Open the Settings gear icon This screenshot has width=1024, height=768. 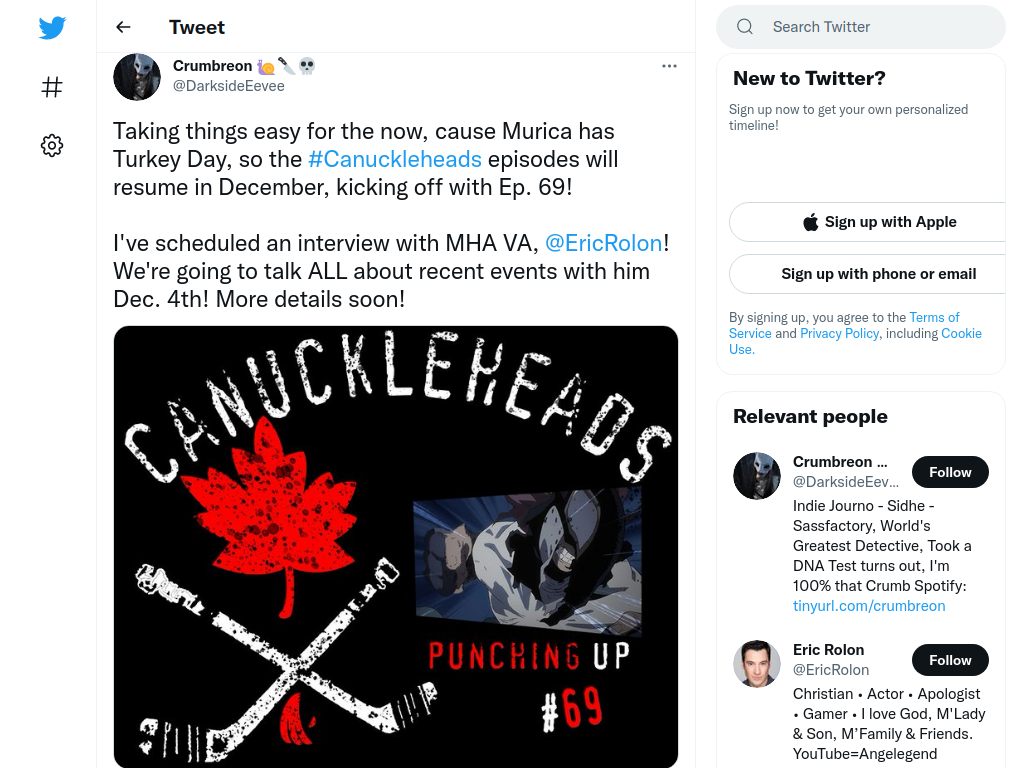pos(52,145)
